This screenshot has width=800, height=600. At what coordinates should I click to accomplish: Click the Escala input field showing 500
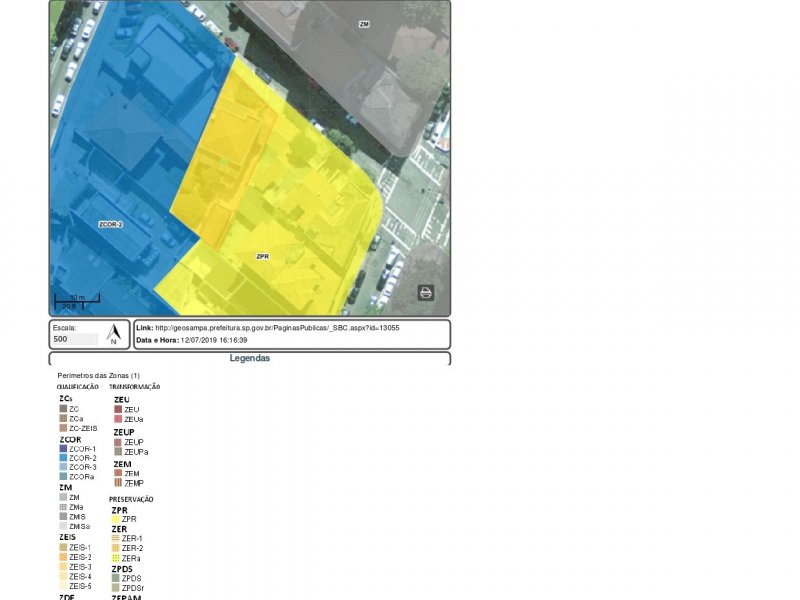(75, 339)
